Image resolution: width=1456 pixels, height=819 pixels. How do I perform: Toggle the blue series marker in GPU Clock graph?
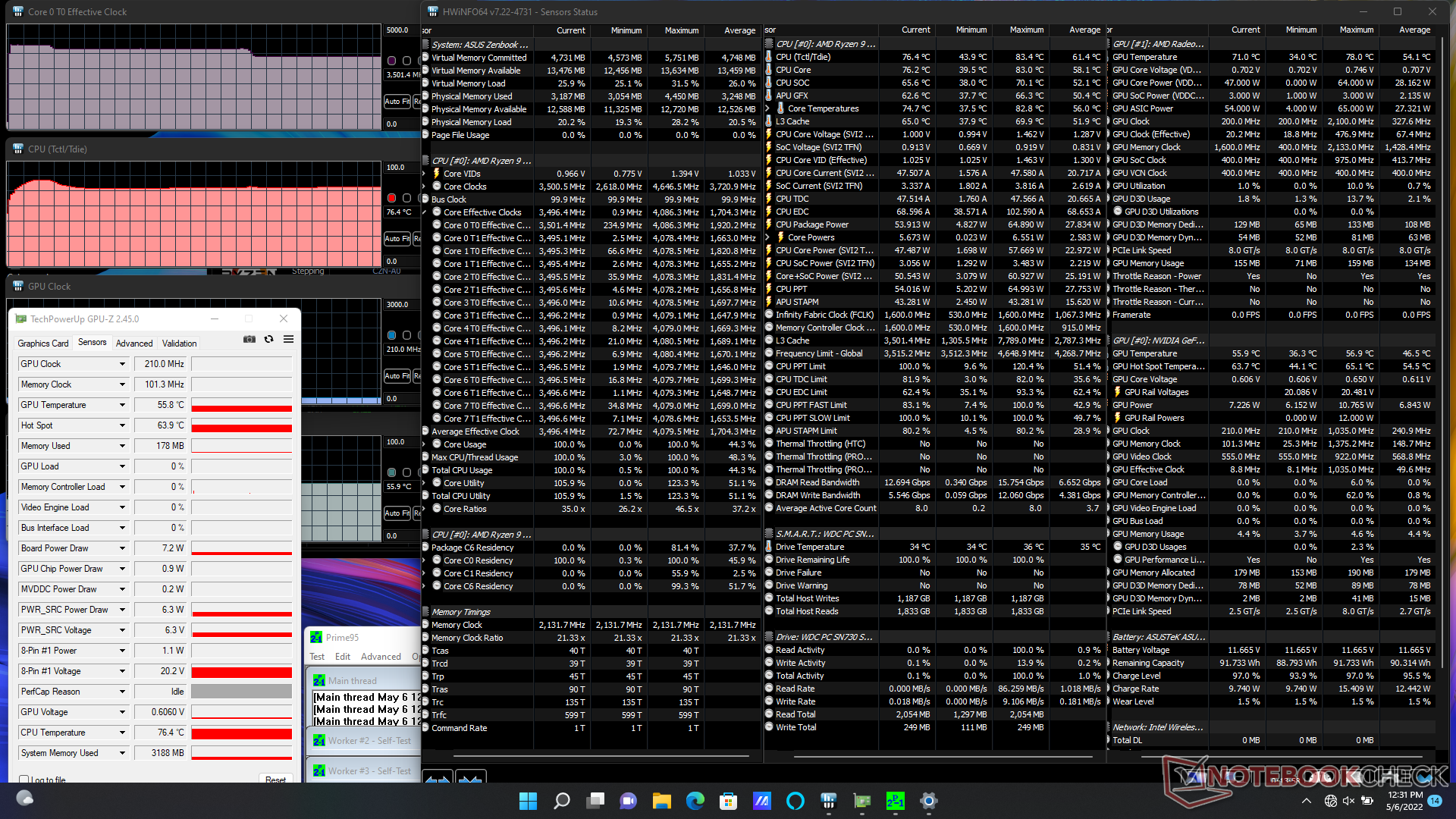pos(391,335)
